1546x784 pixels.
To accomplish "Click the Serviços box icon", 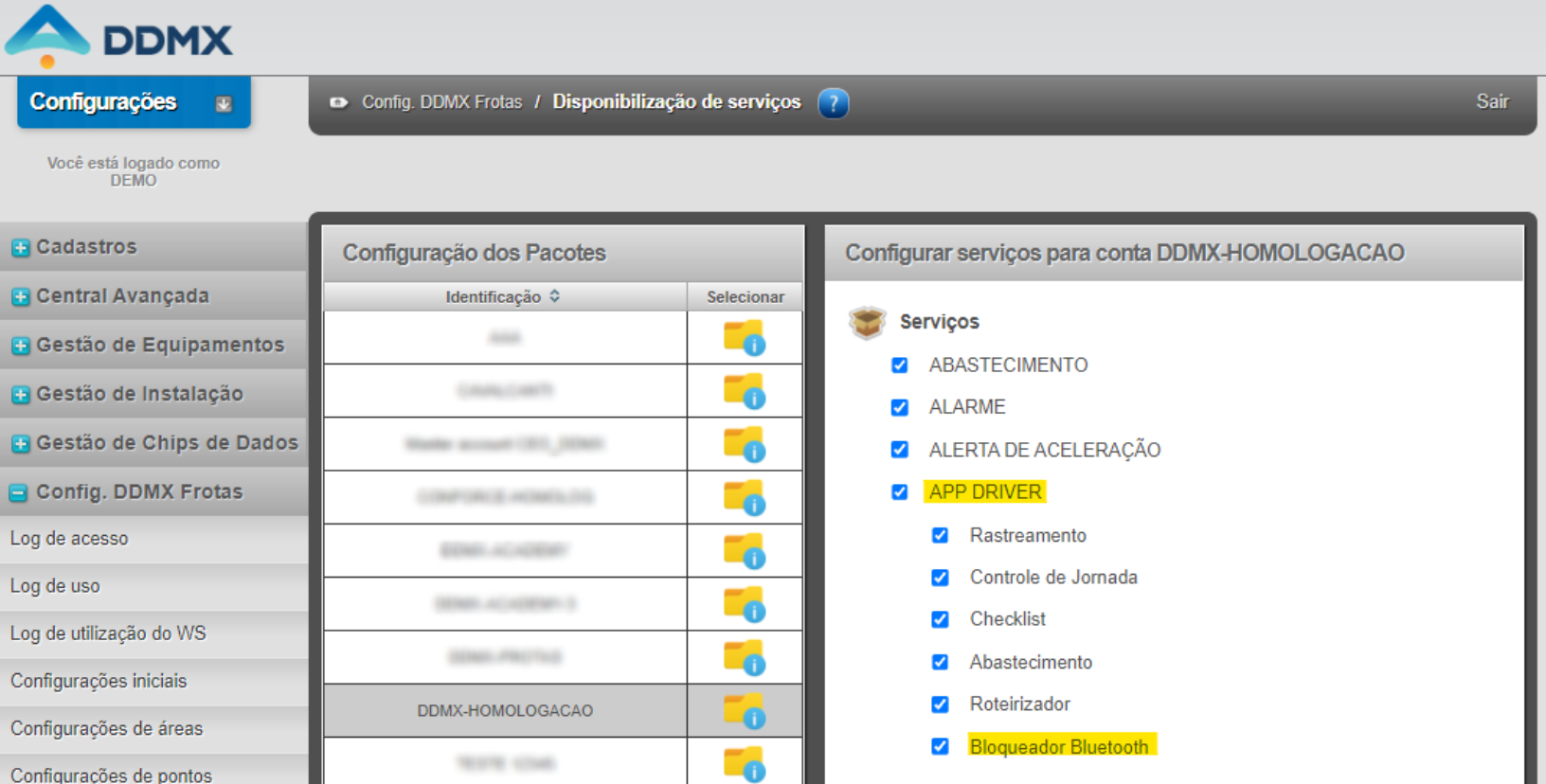I will tap(867, 322).
